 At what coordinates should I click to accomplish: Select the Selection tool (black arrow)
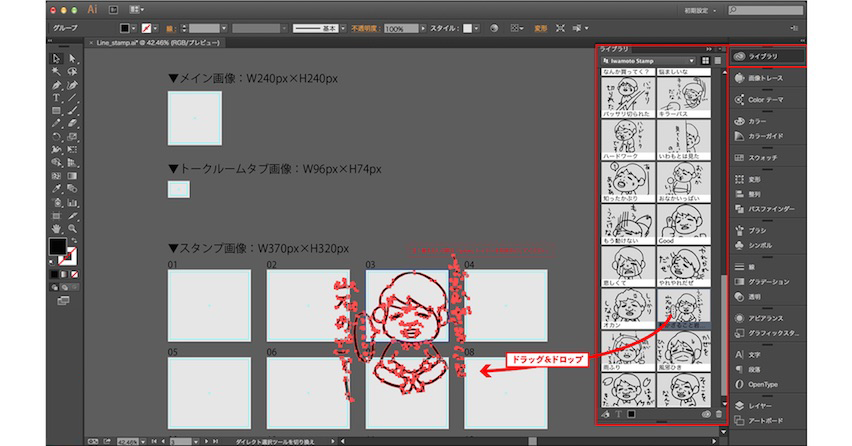[56, 59]
